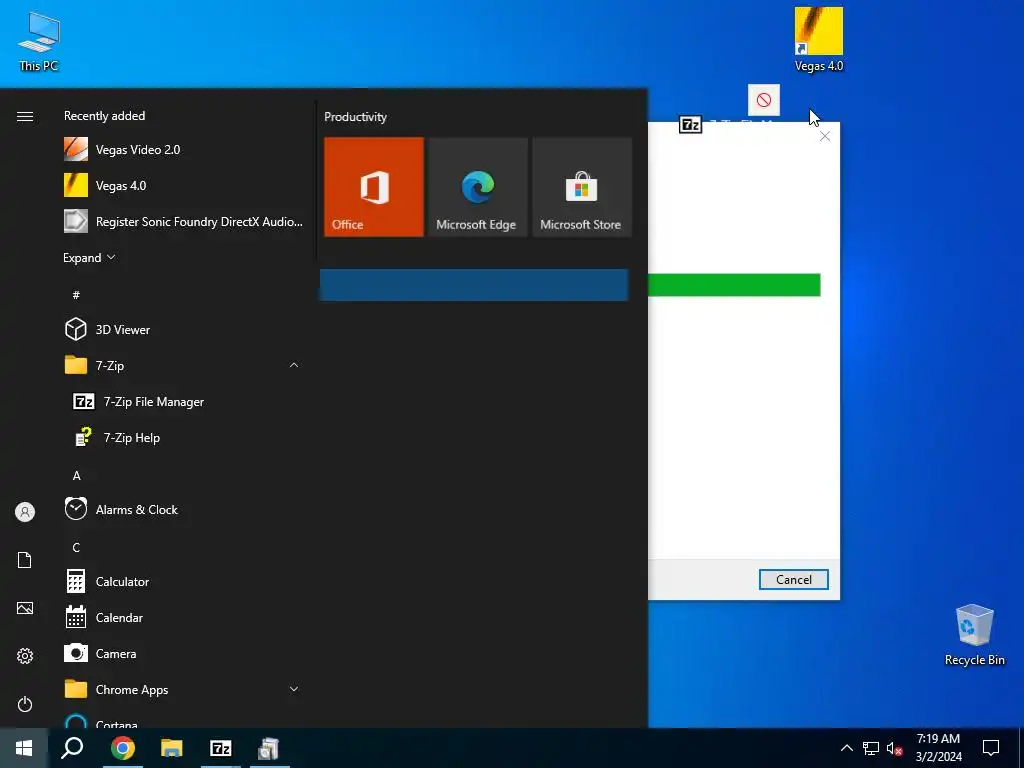Open the muted volume tray icon
1024x768 pixels.
click(x=894, y=748)
